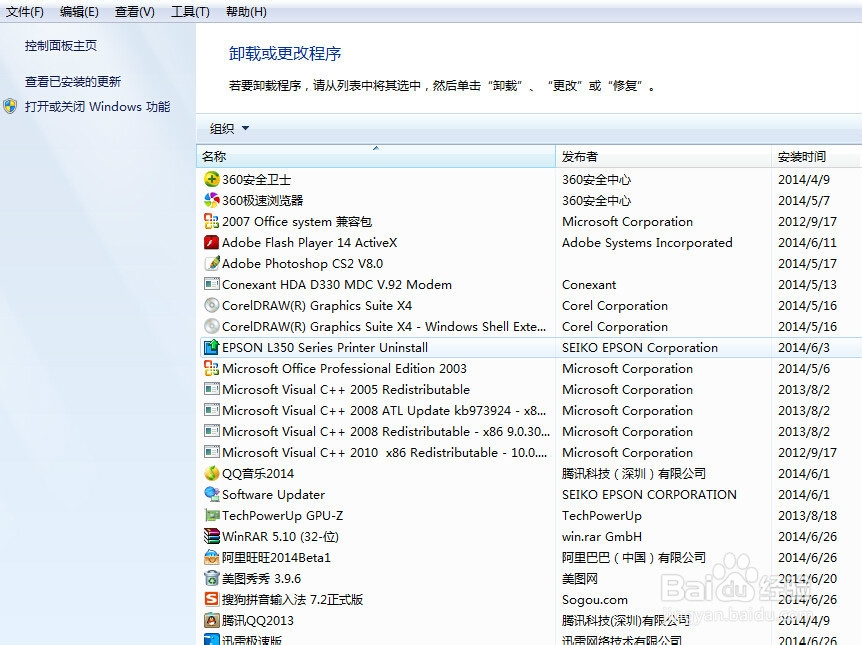Screen dimensions: 862x645
Task: Click the Visual C++ 2008 ATL Update icon
Action: (212, 410)
